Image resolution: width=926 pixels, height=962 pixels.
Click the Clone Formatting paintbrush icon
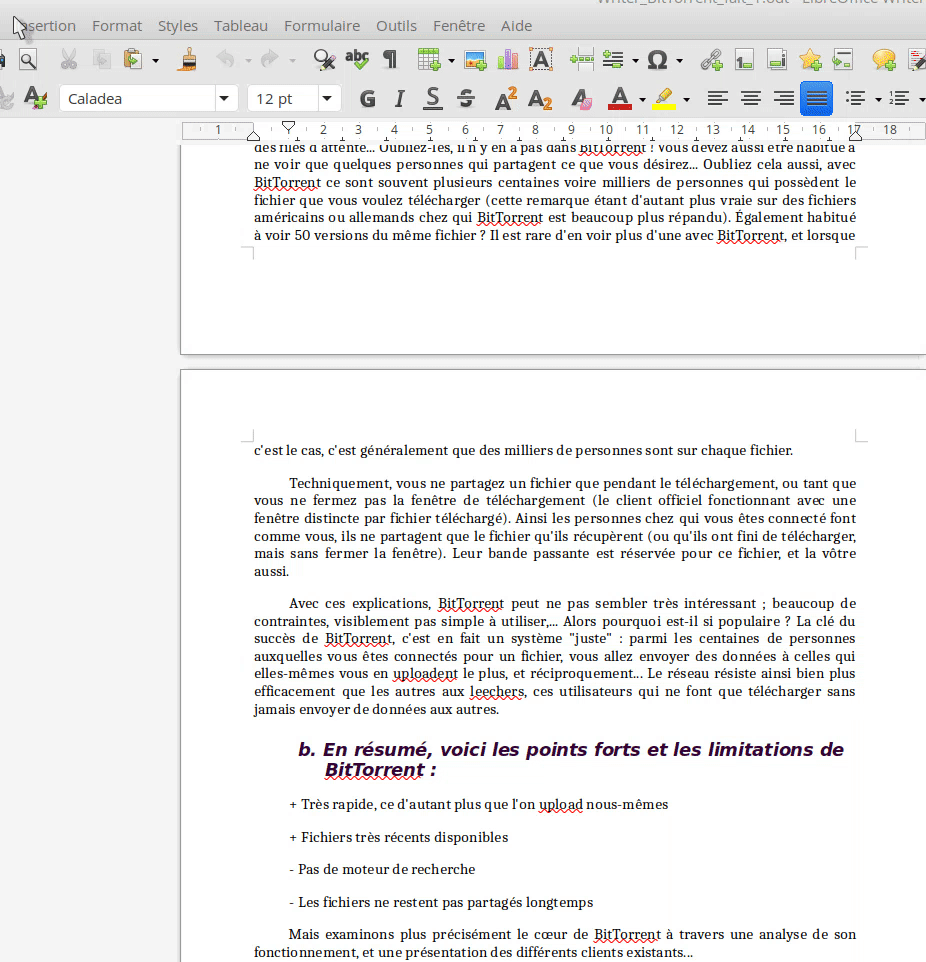click(187, 60)
